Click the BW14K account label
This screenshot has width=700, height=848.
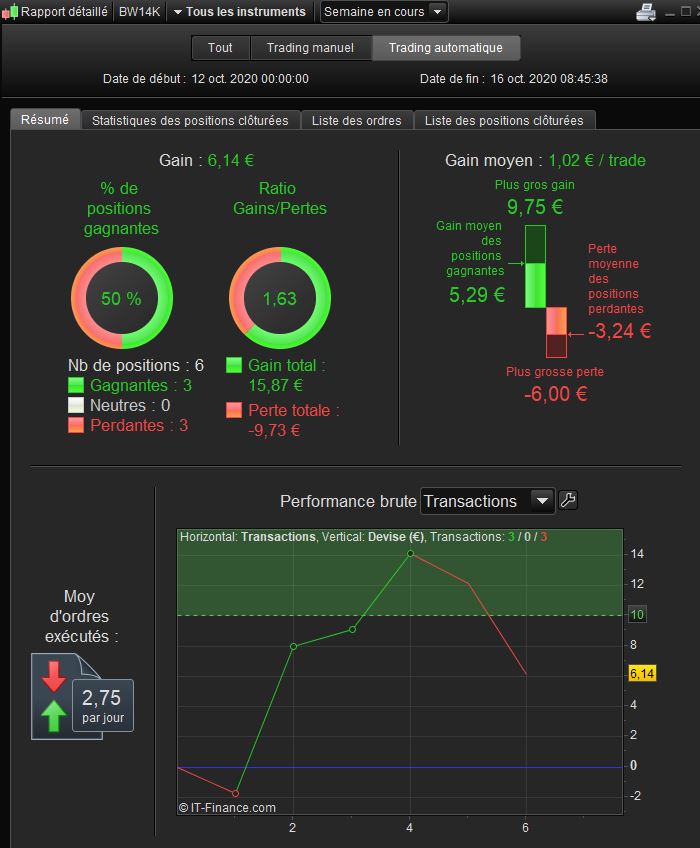[x=140, y=11]
